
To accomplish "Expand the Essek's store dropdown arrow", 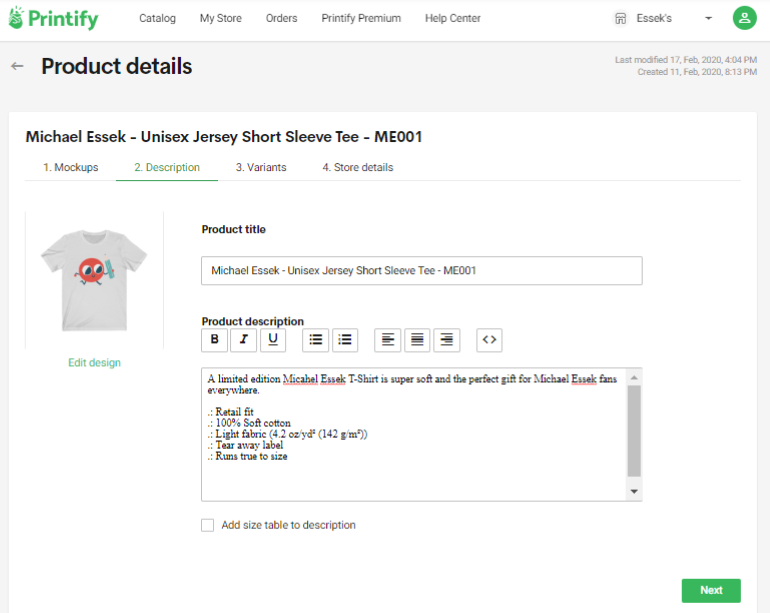I will (708, 18).
